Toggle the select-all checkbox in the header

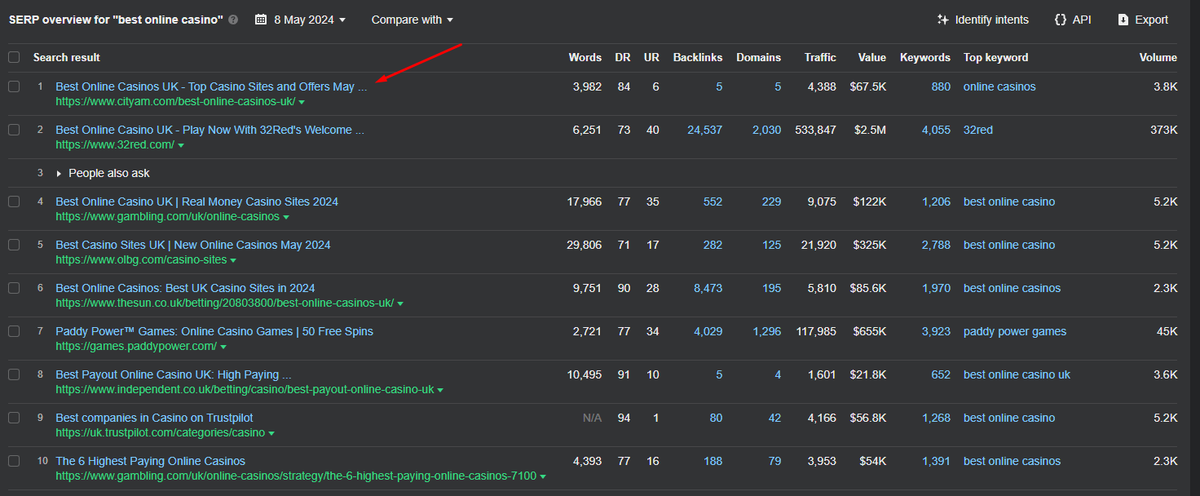pyautogui.click(x=14, y=57)
